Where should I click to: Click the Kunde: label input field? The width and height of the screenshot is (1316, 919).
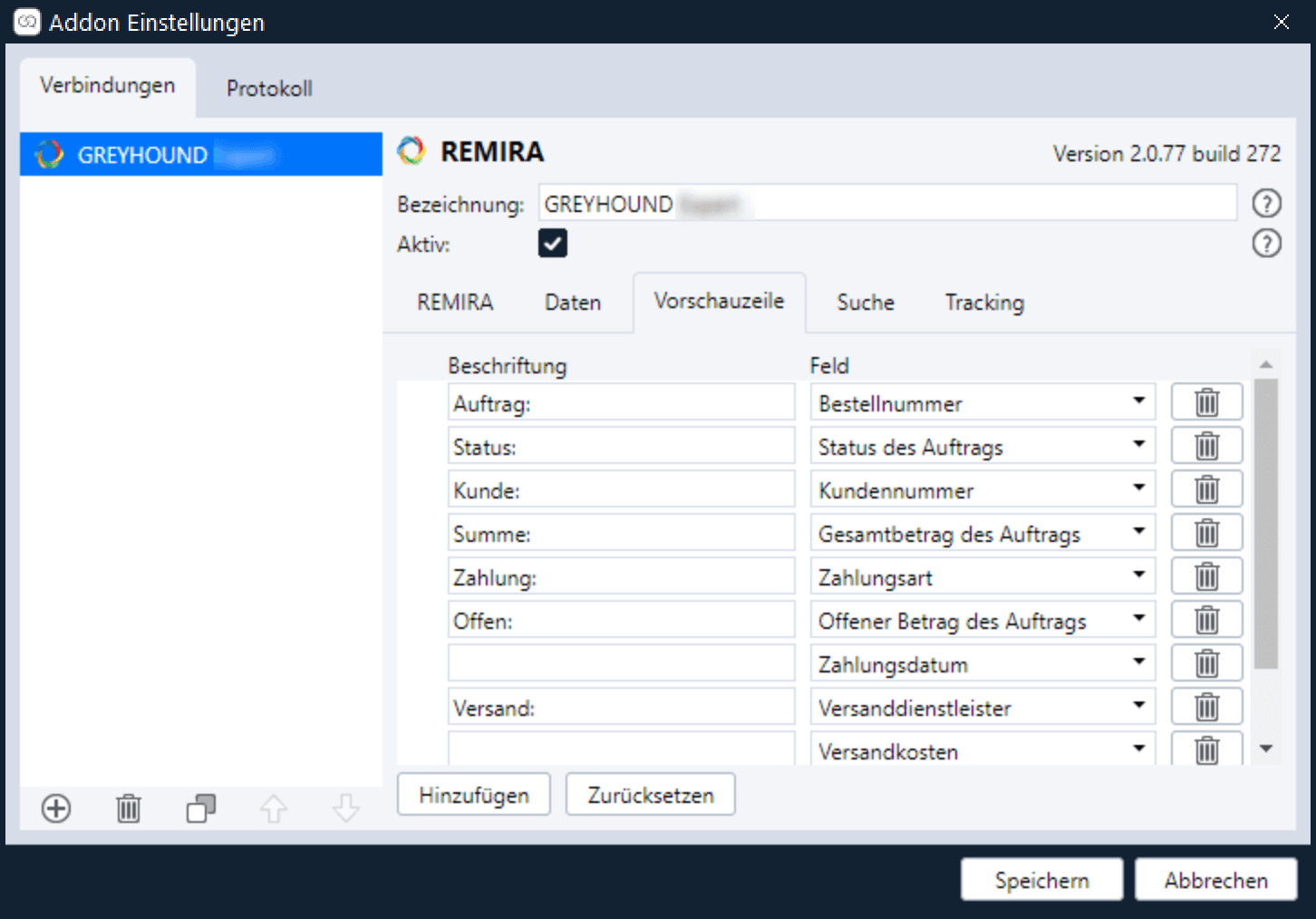tap(621, 489)
